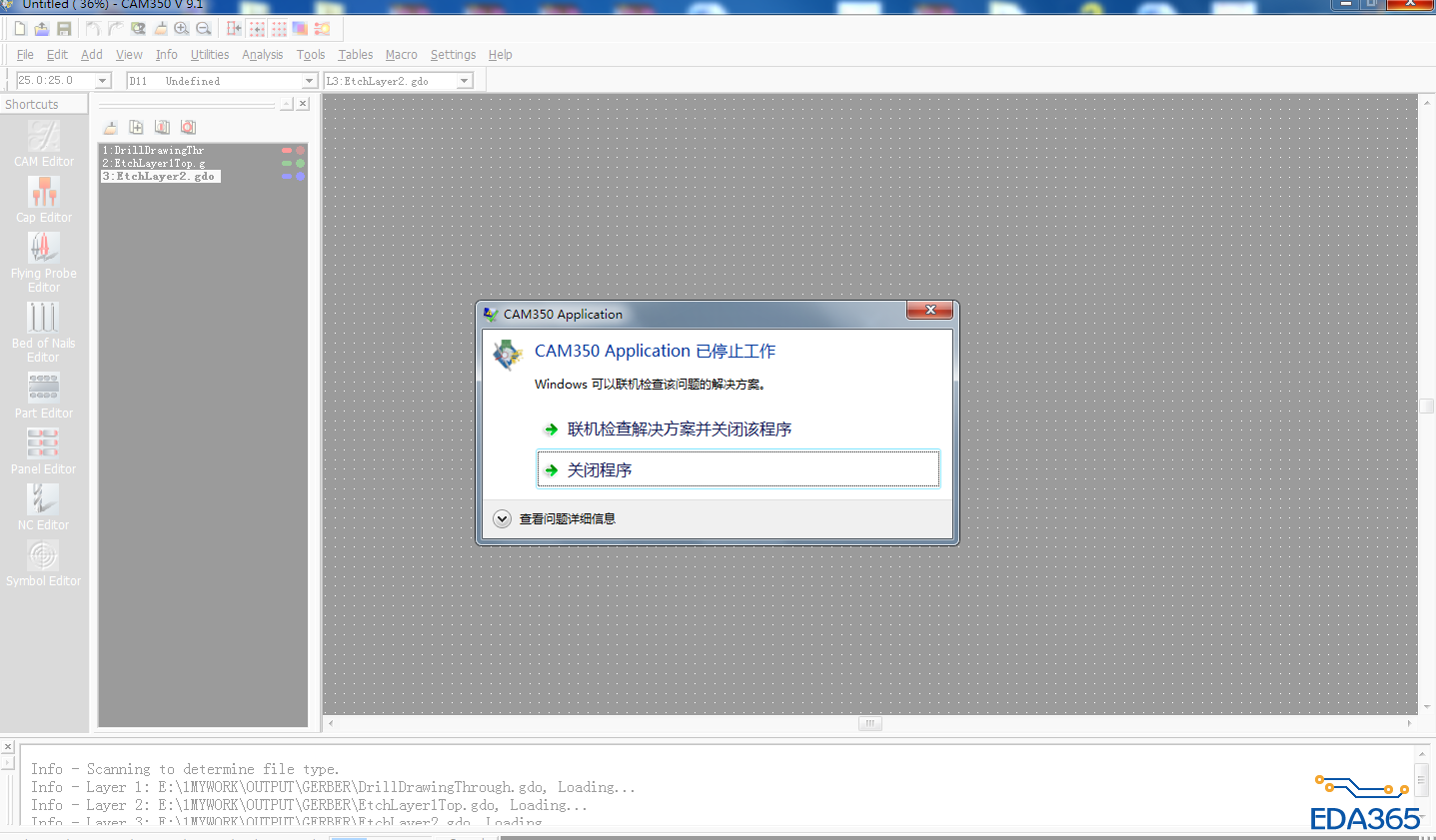
Task: Launch the NC Editor
Action: click(x=44, y=507)
